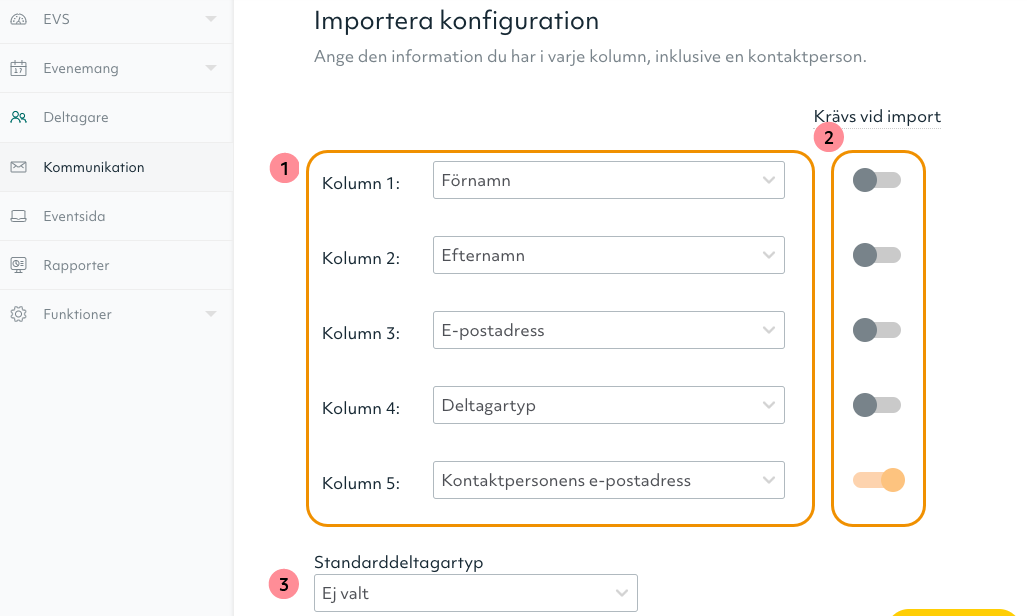The image size is (1027, 616).
Task: Disable the Kolumn 5 required import toggle
Action: click(x=877, y=480)
